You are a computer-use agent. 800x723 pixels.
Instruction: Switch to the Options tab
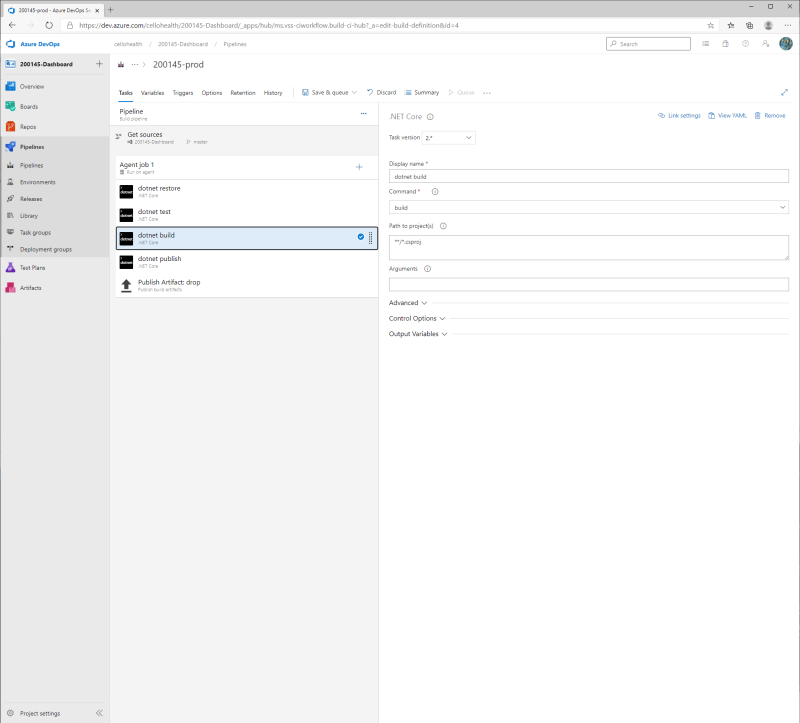pyautogui.click(x=212, y=93)
